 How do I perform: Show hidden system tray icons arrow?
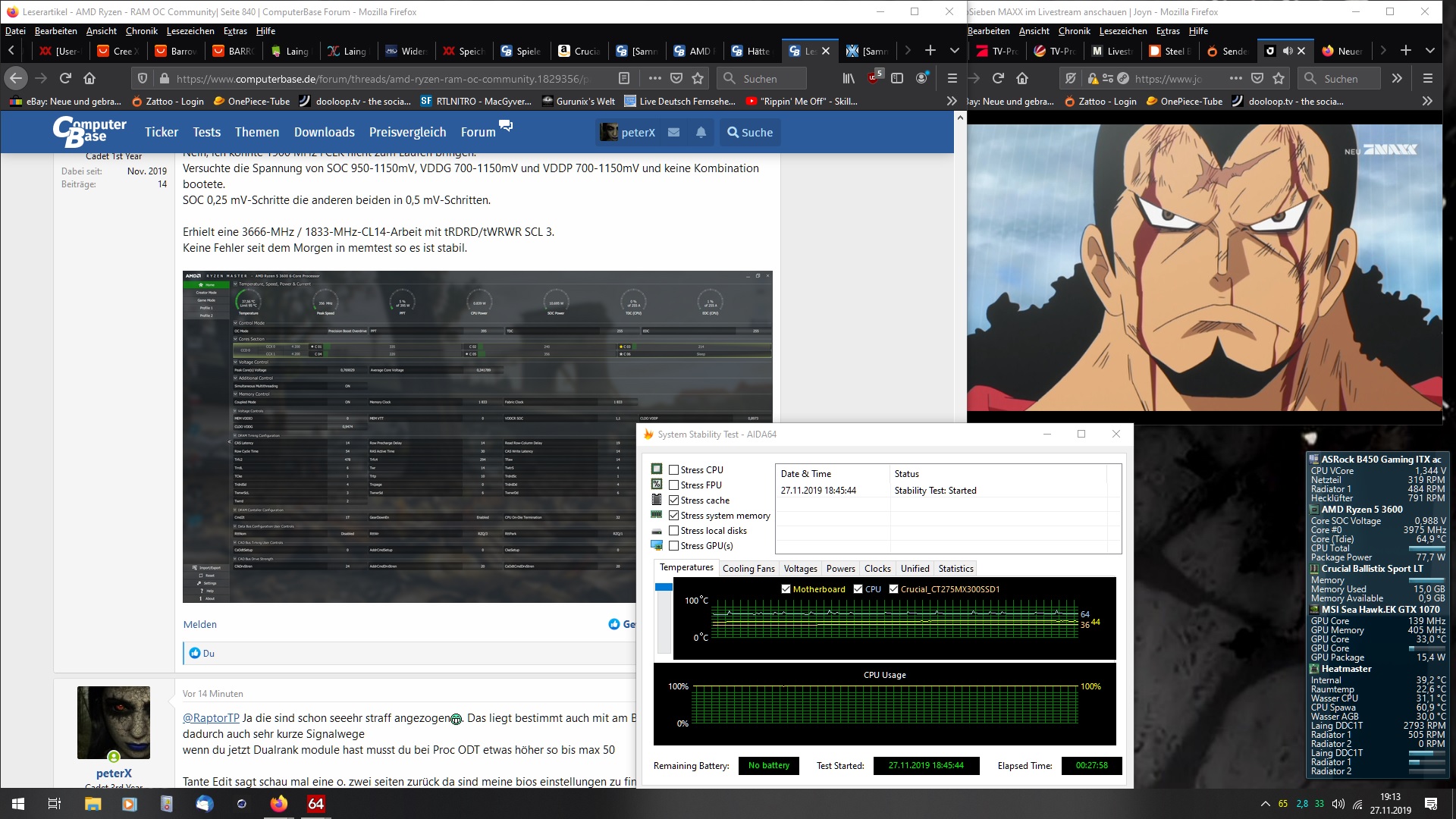tap(1264, 804)
